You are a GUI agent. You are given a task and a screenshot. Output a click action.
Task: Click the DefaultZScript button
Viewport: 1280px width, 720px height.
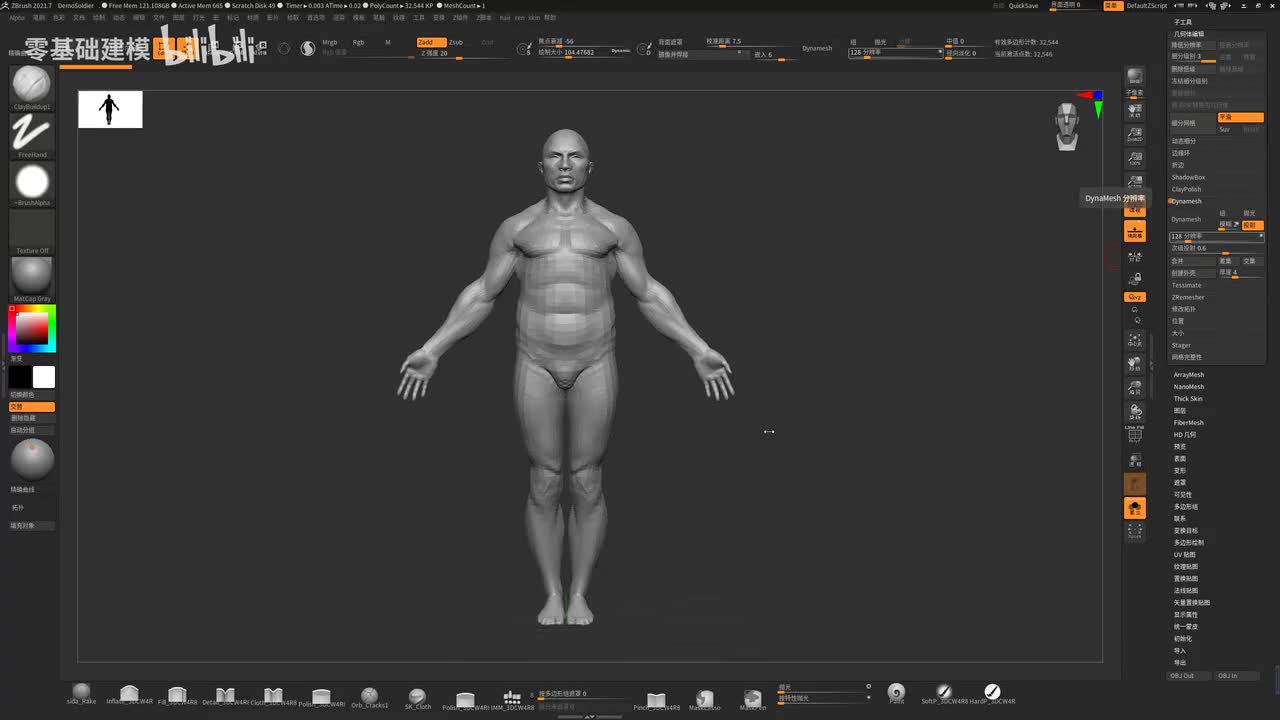pos(1146,5)
